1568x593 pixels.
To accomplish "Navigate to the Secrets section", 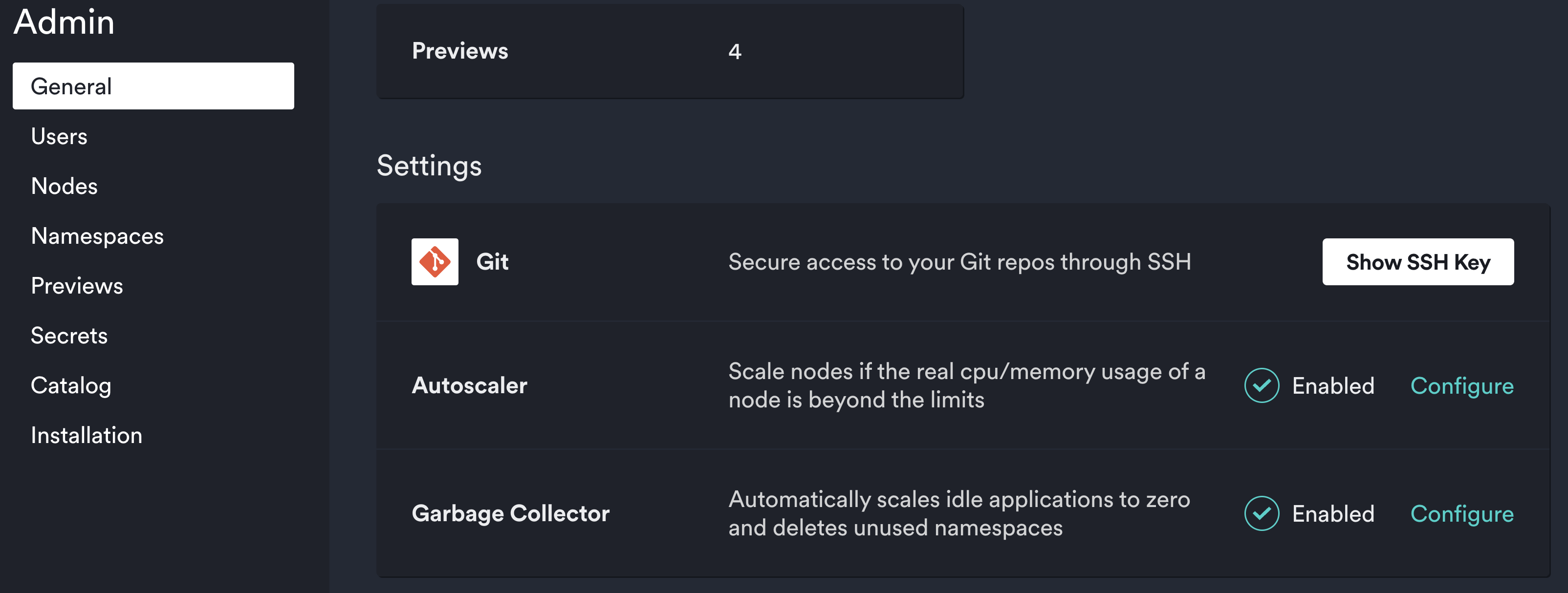I will coord(68,335).
